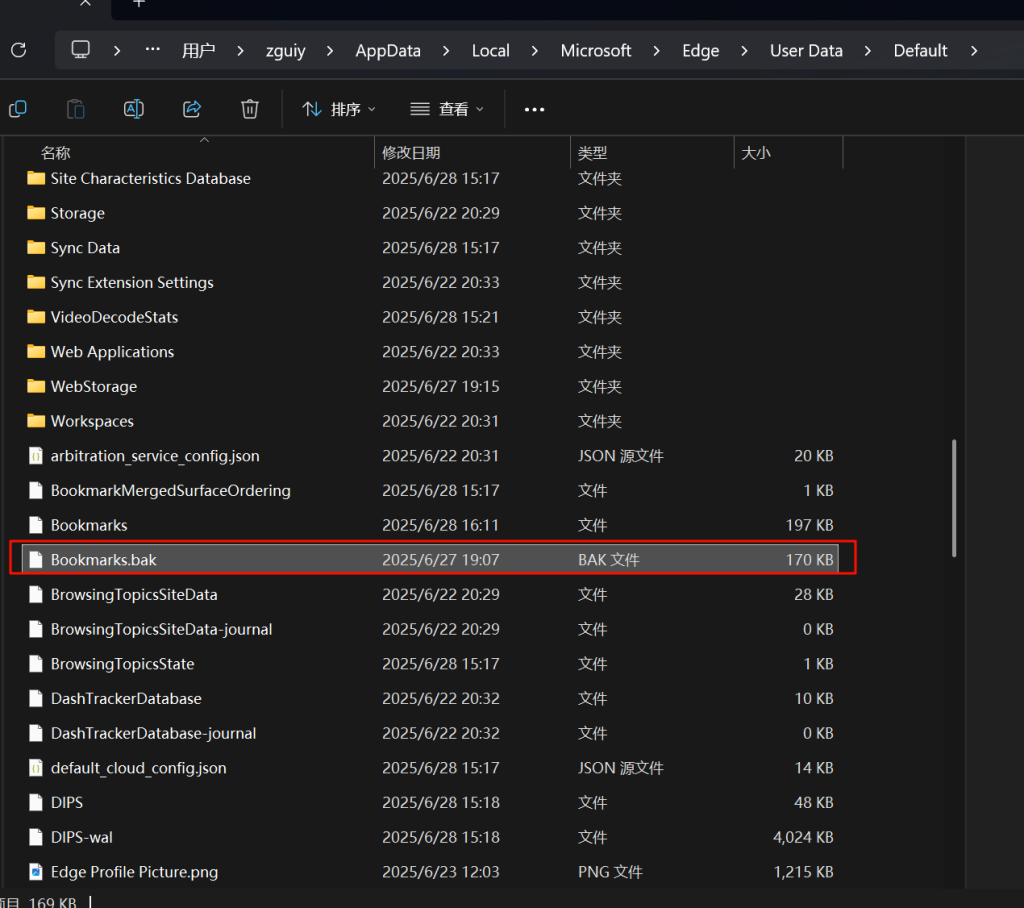This screenshot has width=1024, height=908.
Task: Click the 4,024 KB size of DIPS-wal
Action: [803, 837]
